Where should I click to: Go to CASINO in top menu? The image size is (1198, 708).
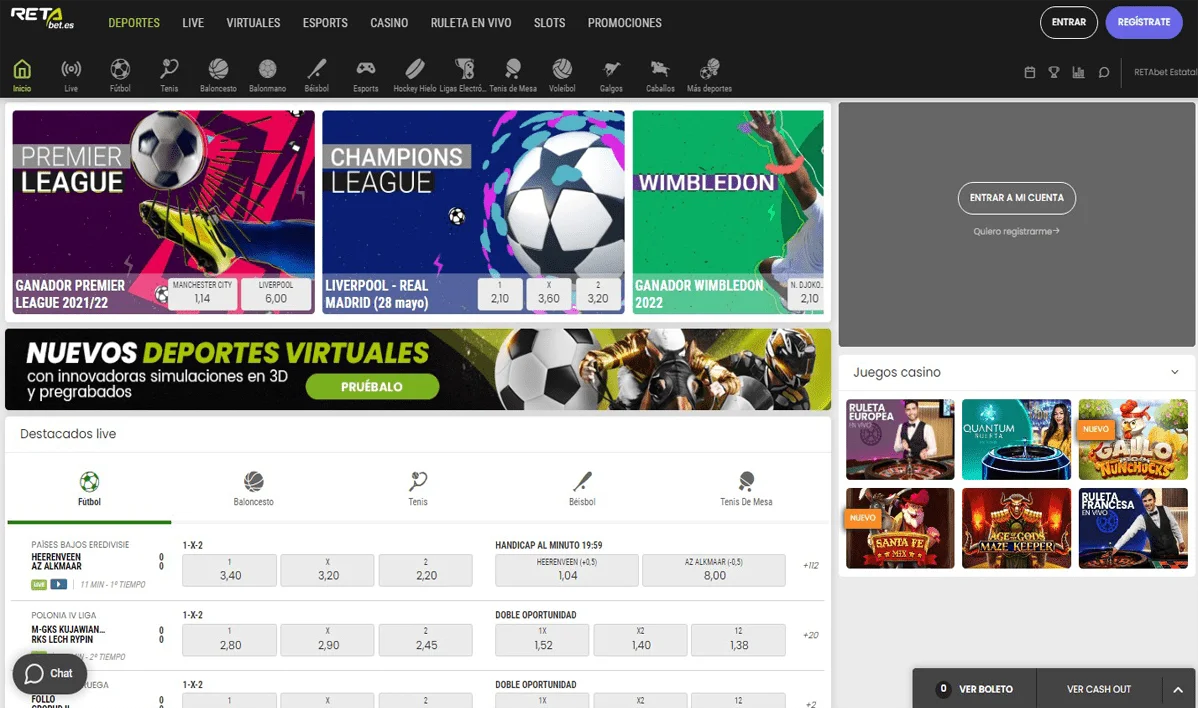click(389, 23)
